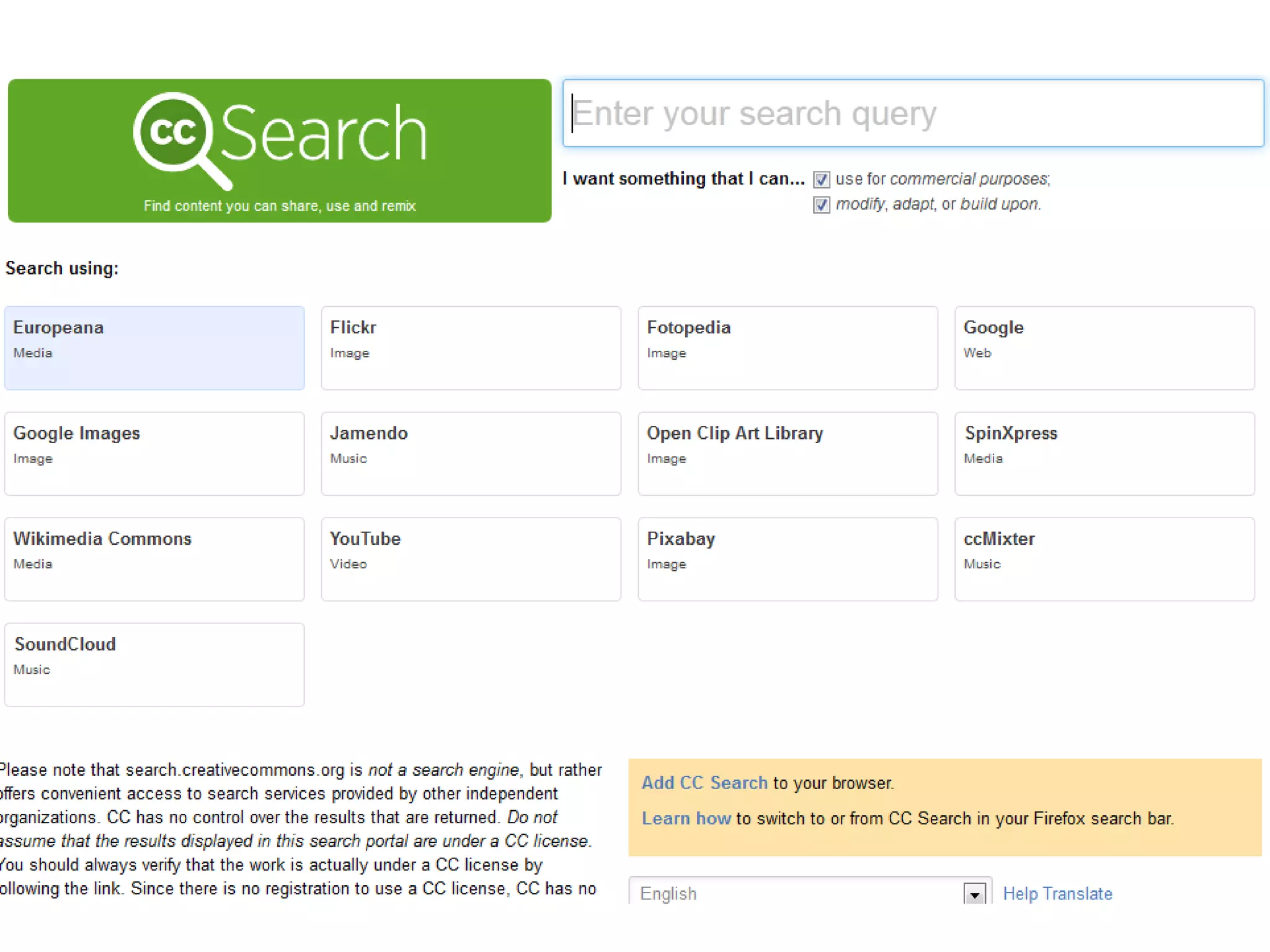Image resolution: width=1270 pixels, height=952 pixels.
Task: Pick the ccMixter music tile
Action: [1104, 558]
